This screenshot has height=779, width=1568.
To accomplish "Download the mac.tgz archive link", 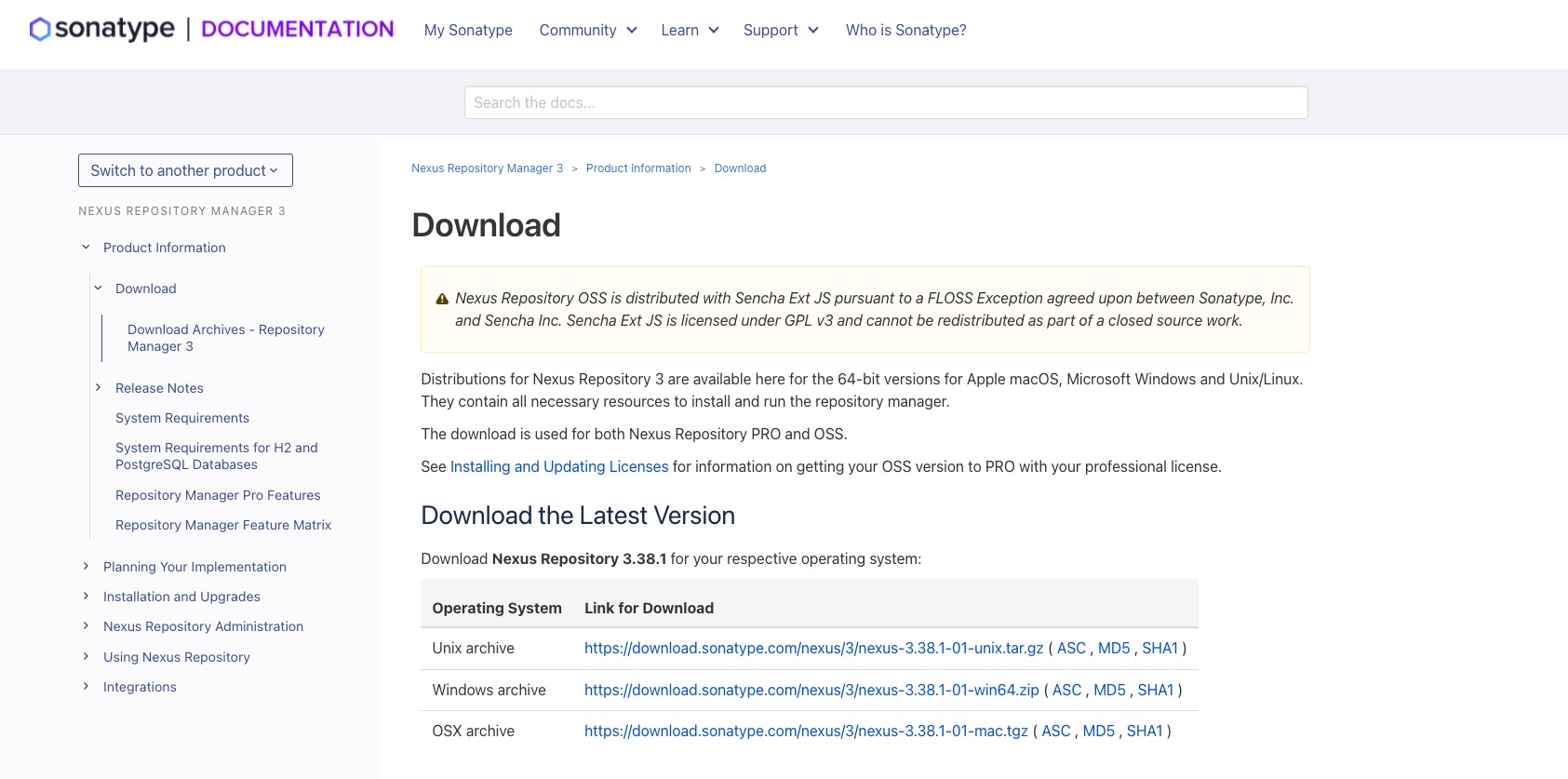I will point(806,731).
